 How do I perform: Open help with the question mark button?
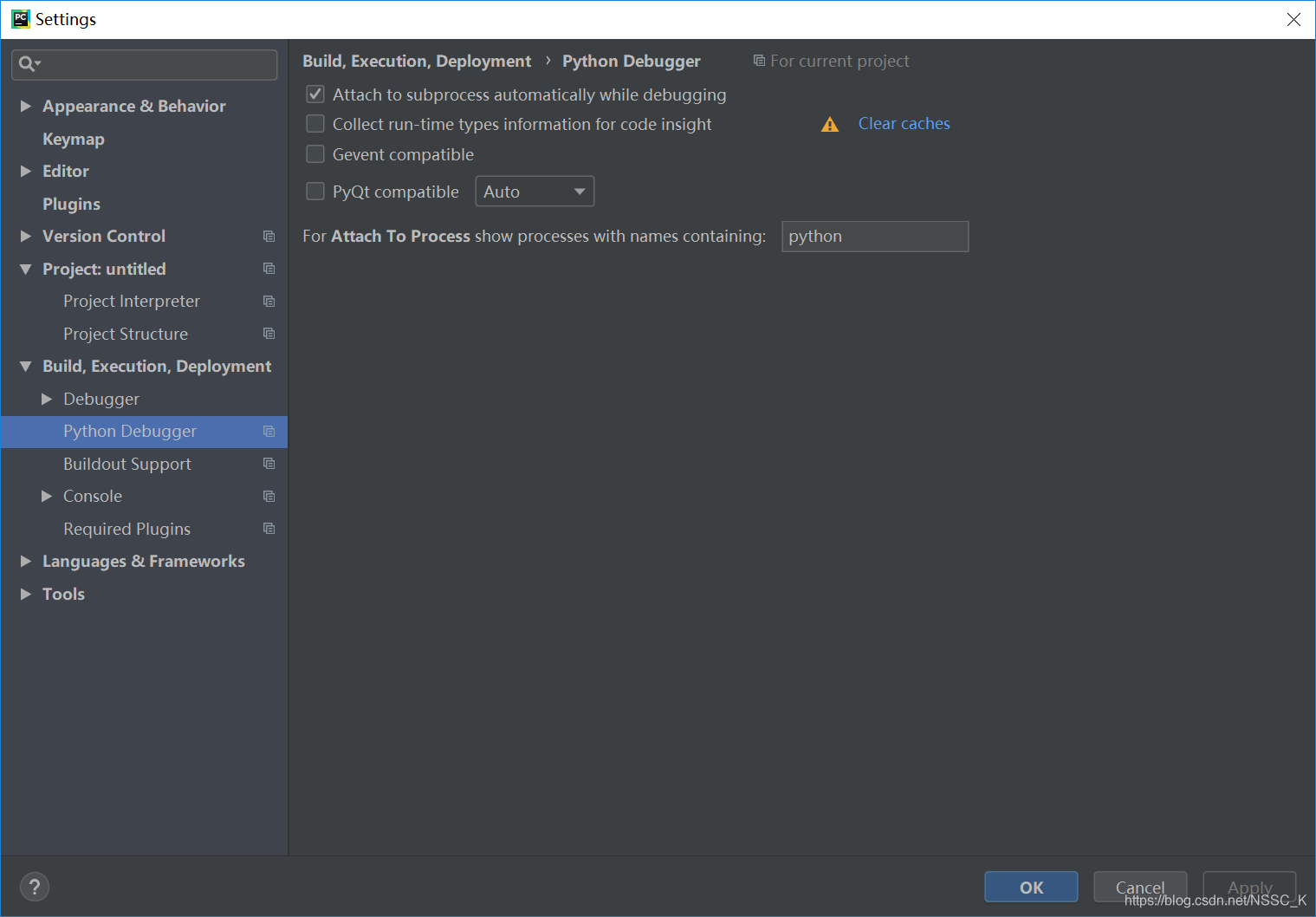point(35,887)
